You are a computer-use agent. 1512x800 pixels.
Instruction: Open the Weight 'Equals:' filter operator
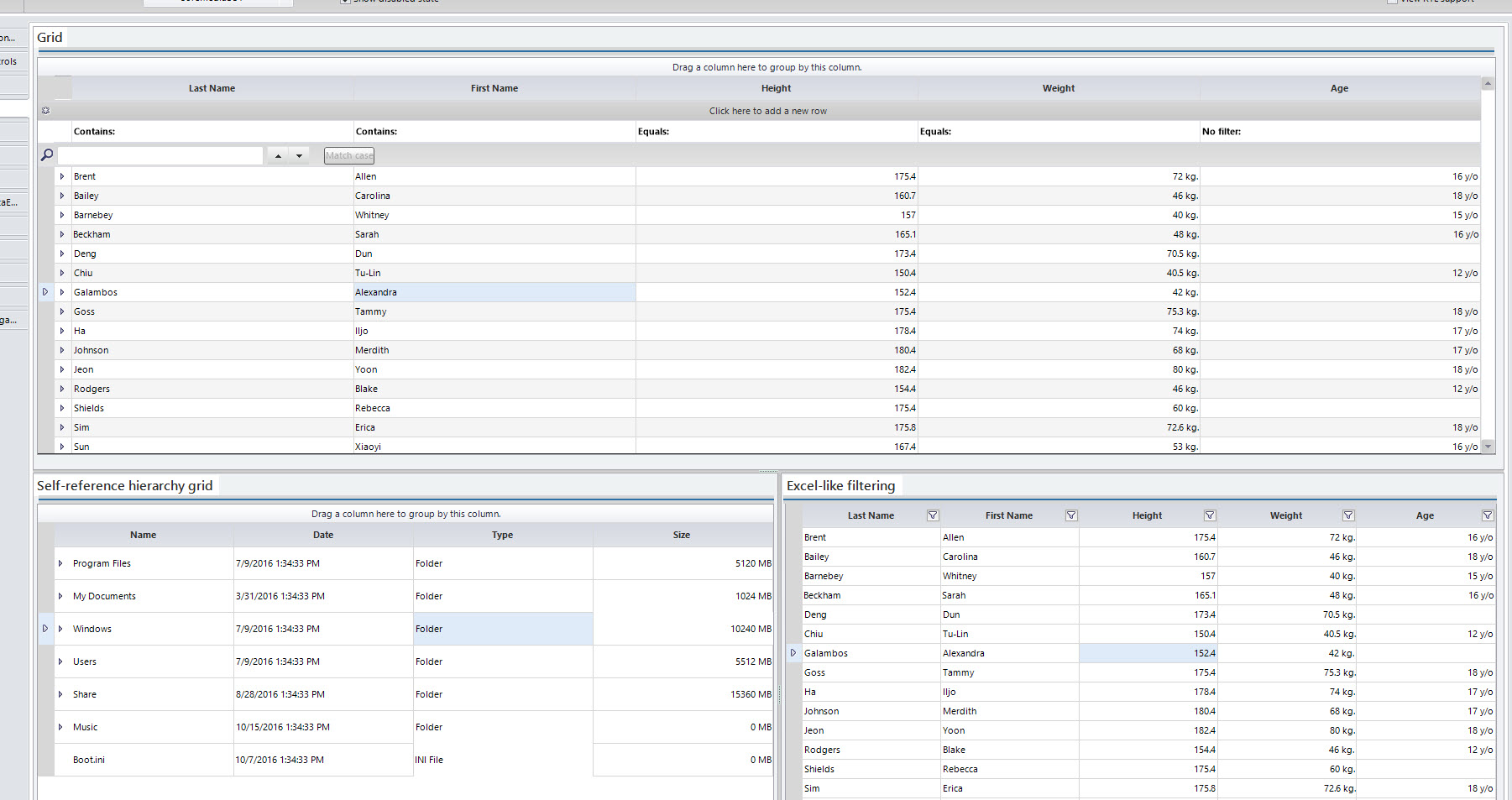coord(936,132)
